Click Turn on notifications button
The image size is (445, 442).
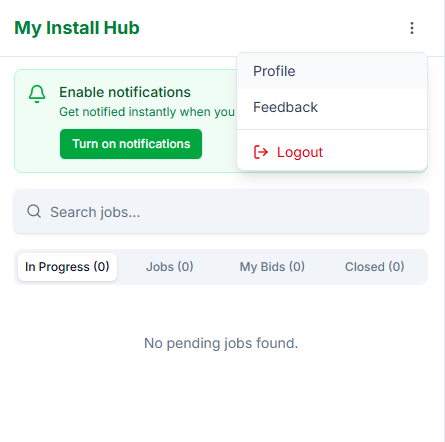click(131, 144)
